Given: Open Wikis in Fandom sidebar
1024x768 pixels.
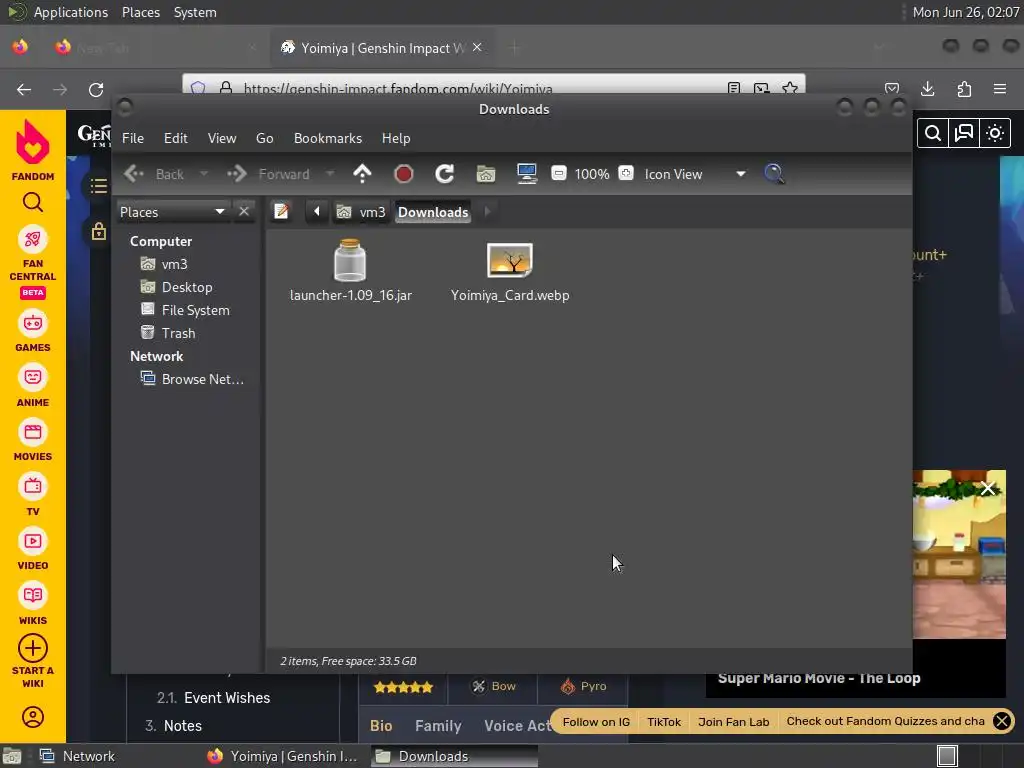Looking at the screenshot, I should (33, 605).
